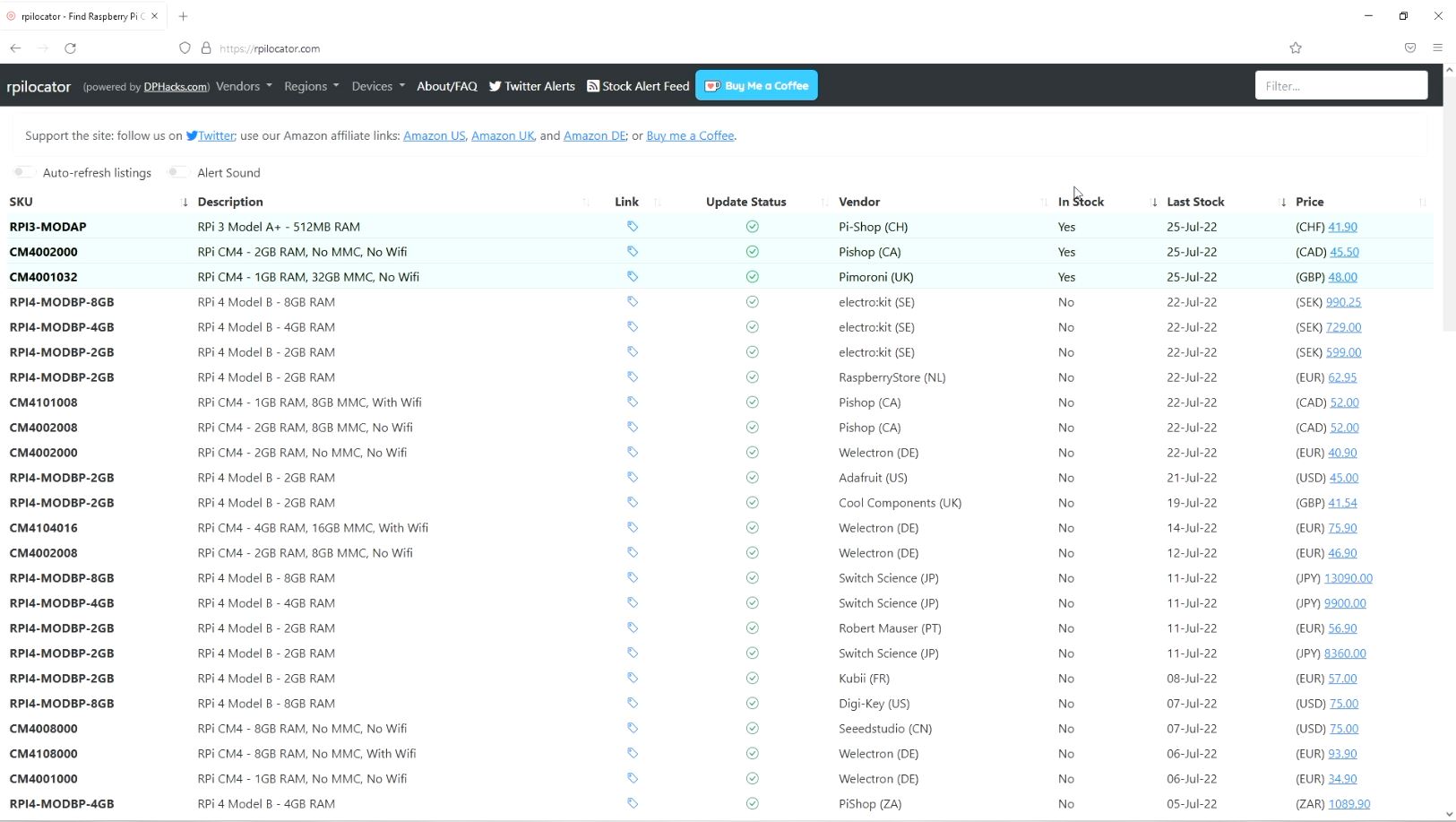The height and width of the screenshot is (822, 1456).
Task: Turn on Alert Sound toggle
Action: click(177, 172)
